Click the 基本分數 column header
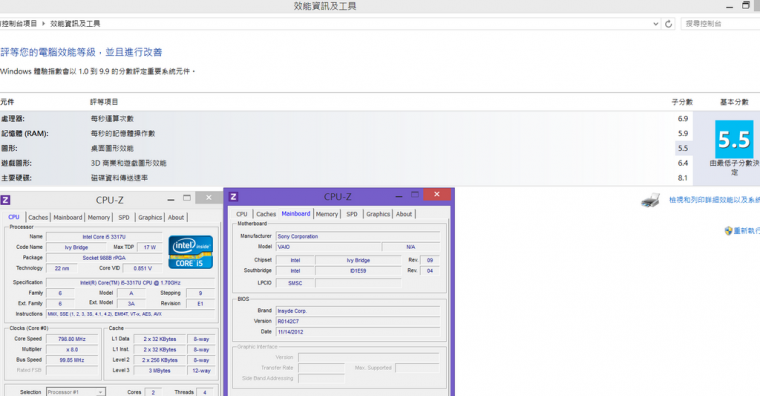 click(x=734, y=102)
